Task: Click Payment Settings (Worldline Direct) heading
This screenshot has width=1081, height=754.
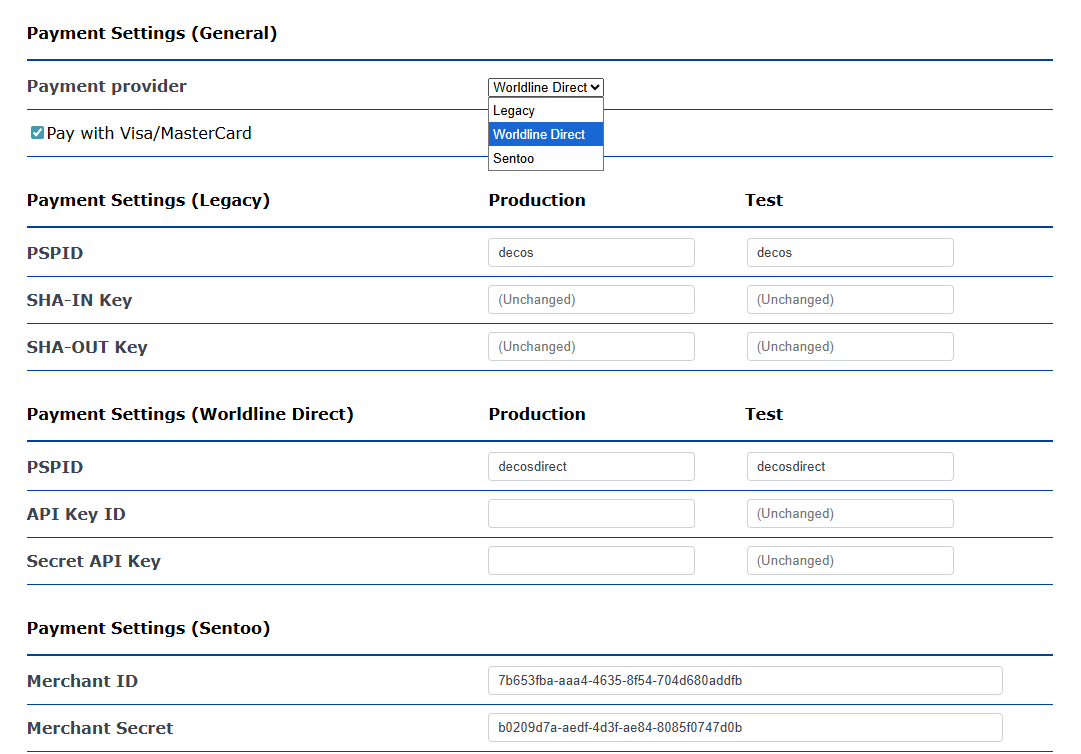Action: (x=190, y=414)
